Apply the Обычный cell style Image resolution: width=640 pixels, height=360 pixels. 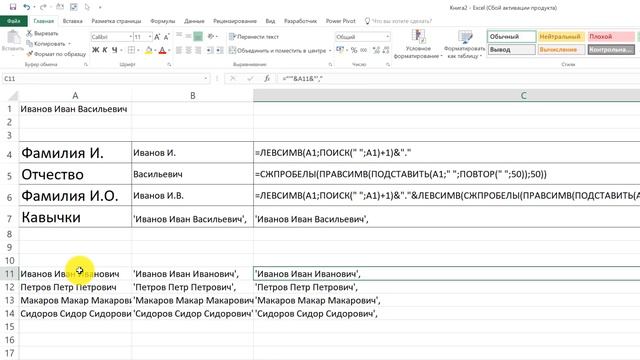pyautogui.click(x=511, y=36)
